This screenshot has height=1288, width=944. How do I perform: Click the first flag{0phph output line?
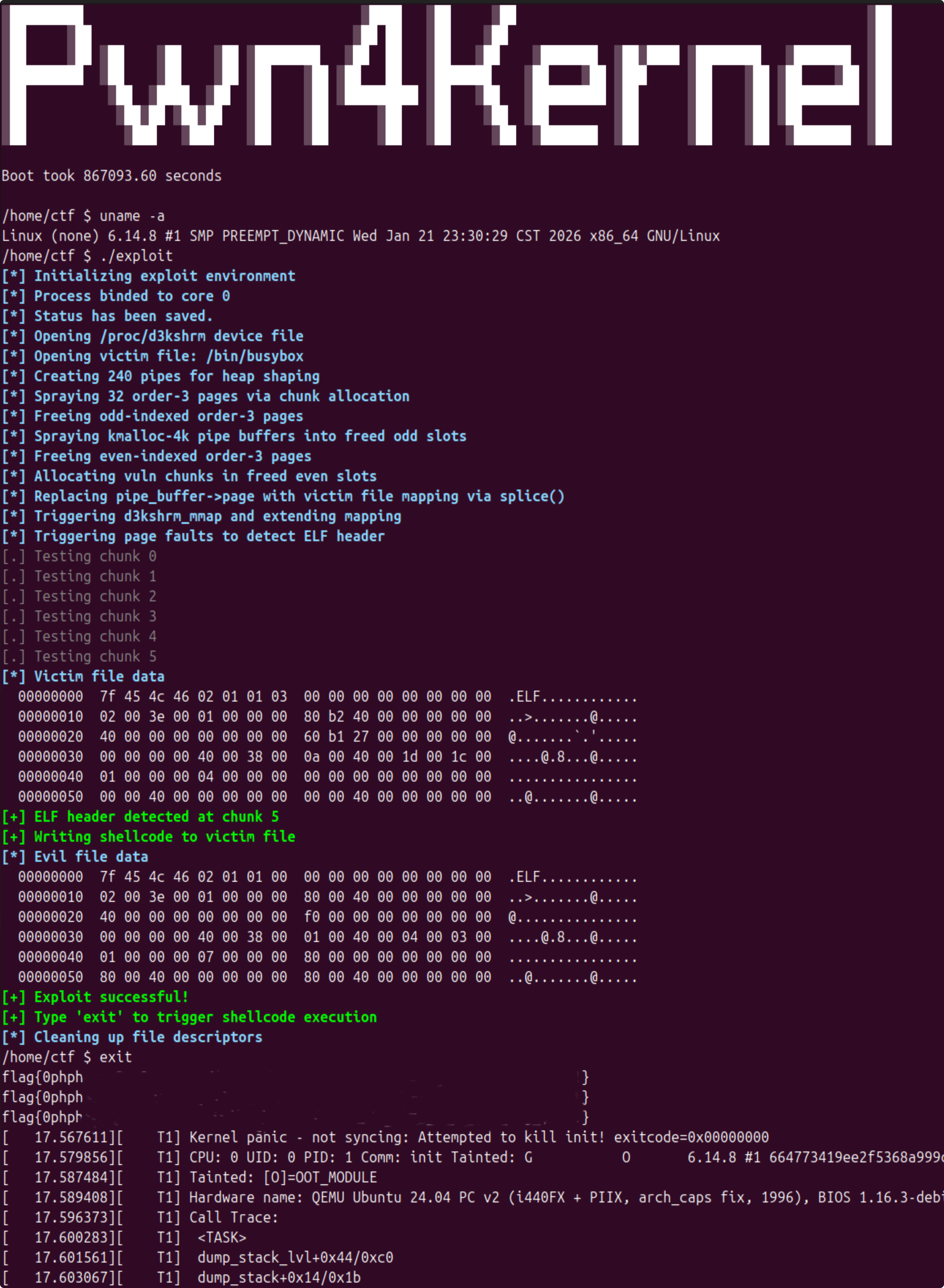point(43,1077)
